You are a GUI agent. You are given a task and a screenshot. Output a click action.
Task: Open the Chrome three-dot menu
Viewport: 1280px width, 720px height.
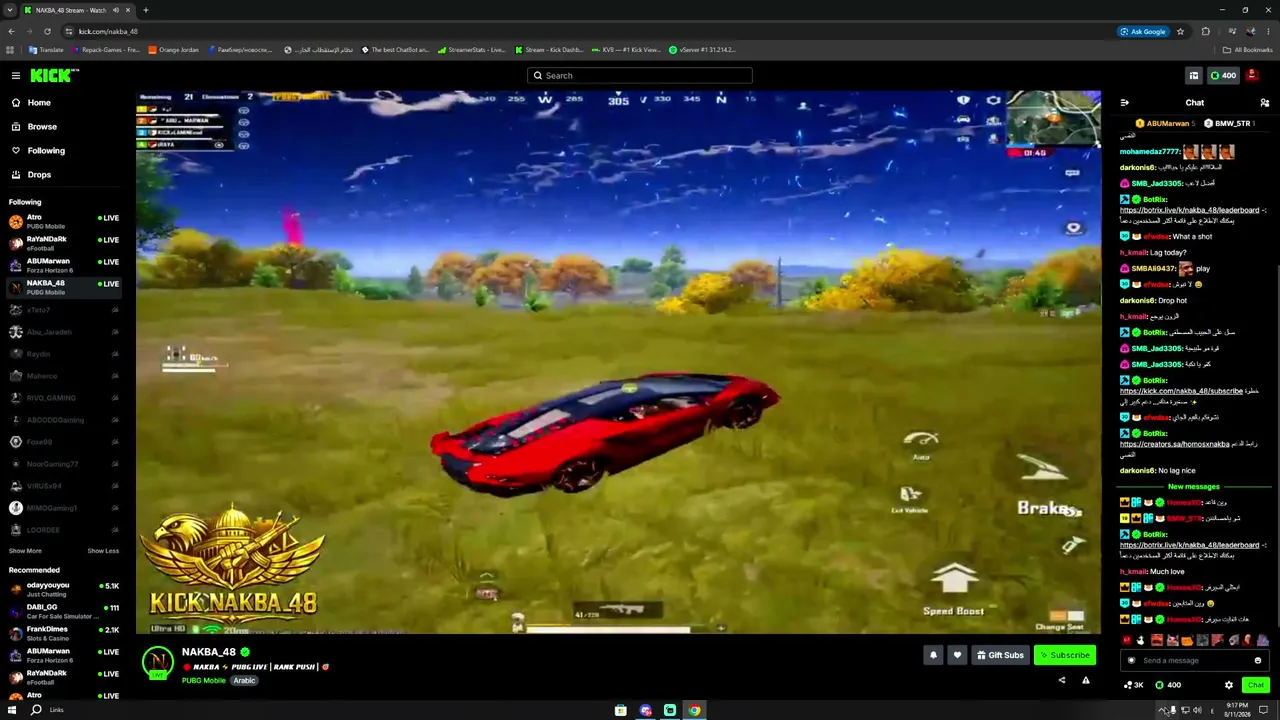coord(1269,31)
